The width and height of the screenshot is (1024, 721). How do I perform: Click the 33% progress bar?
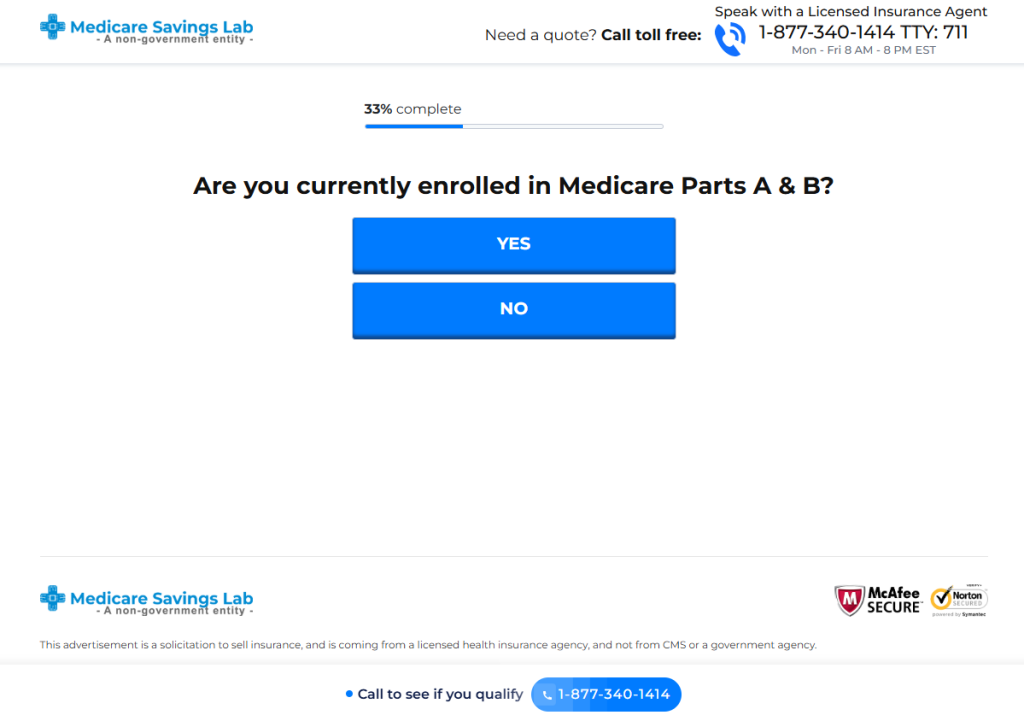pyautogui.click(x=513, y=126)
